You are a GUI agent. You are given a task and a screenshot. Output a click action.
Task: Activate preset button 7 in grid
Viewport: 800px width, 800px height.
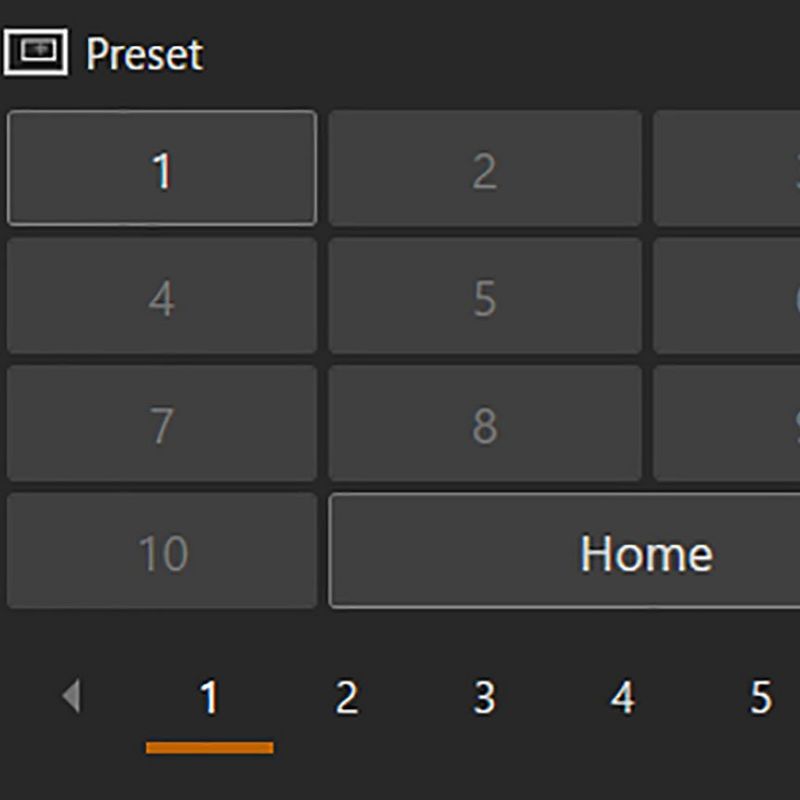(x=162, y=424)
